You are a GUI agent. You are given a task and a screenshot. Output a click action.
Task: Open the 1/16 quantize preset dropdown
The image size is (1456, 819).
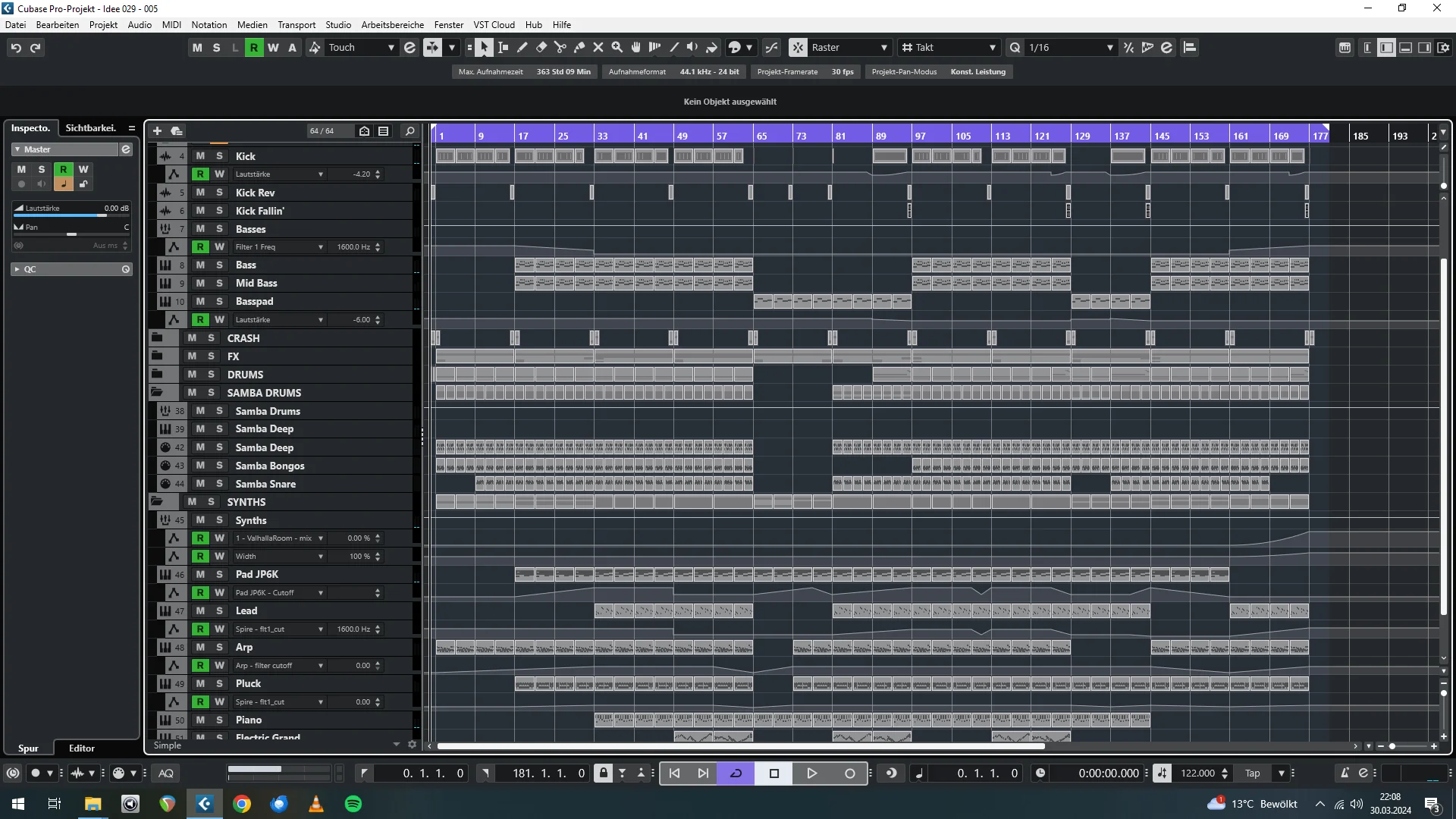coord(1071,48)
